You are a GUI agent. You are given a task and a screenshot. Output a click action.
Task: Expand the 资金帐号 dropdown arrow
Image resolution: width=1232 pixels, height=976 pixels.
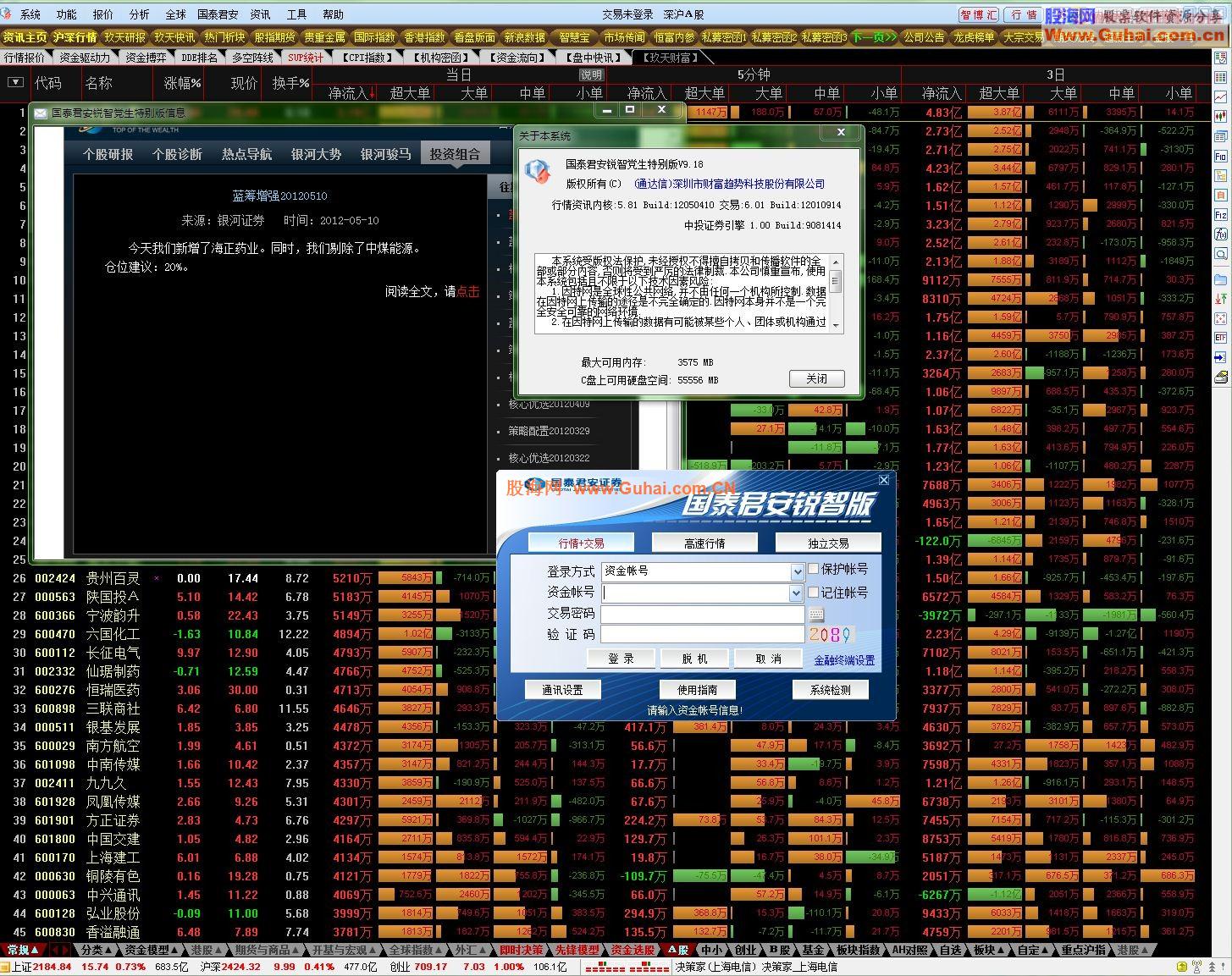pyautogui.click(x=796, y=593)
